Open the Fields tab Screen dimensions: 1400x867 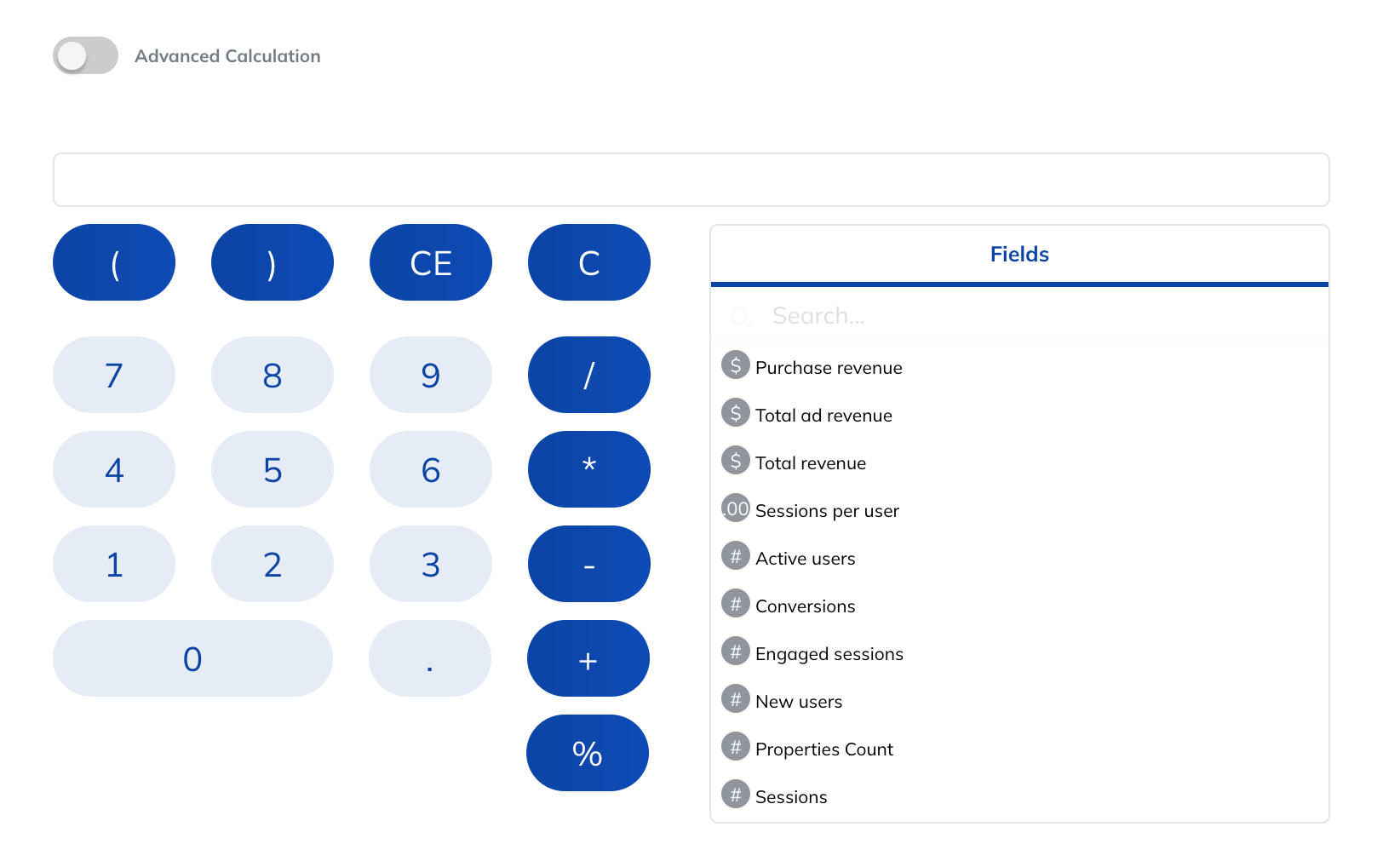point(1019,255)
